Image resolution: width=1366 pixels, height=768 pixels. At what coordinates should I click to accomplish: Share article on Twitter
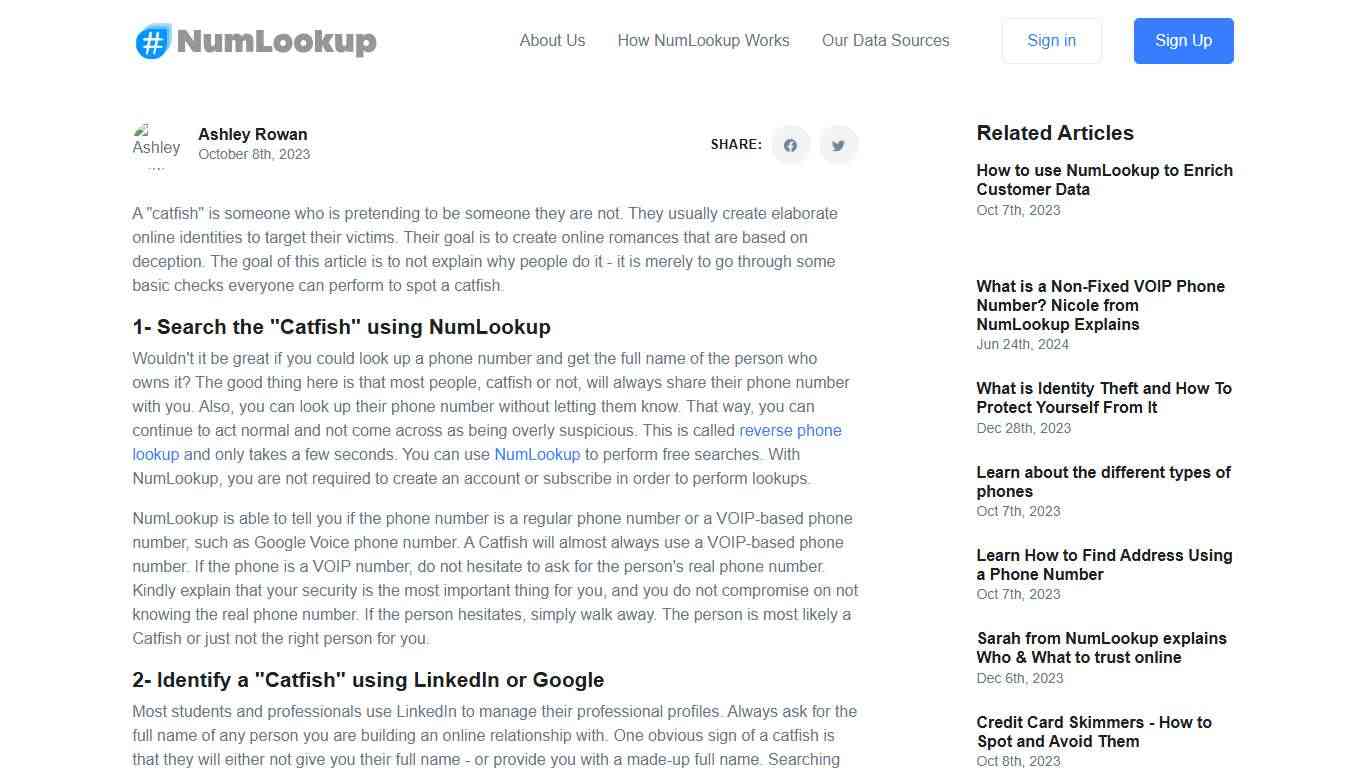coord(838,145)
